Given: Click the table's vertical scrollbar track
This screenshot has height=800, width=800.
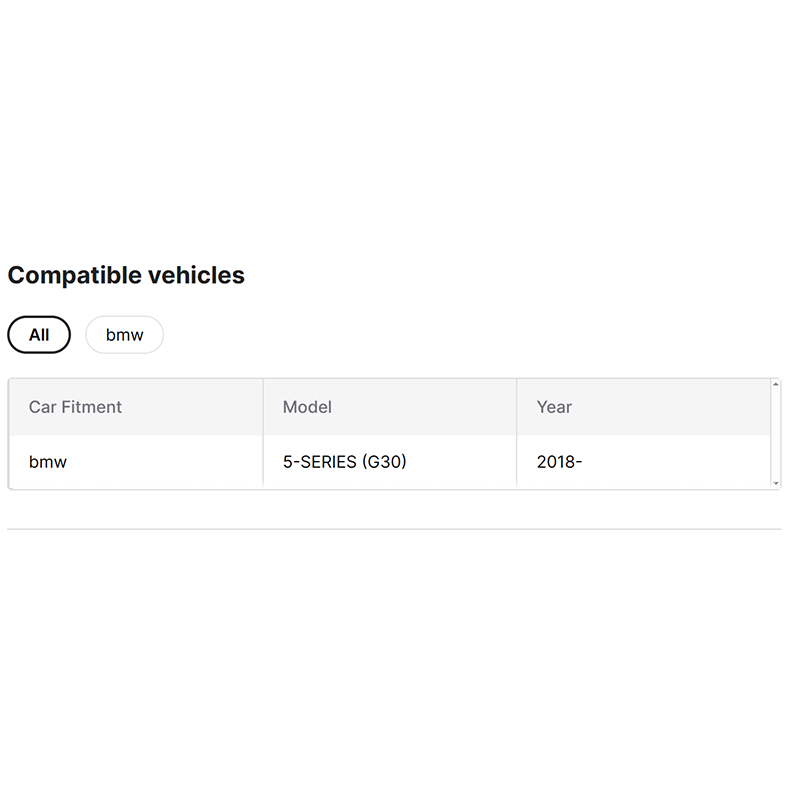Looking at the screenshot, I should [x=776, y=434].
